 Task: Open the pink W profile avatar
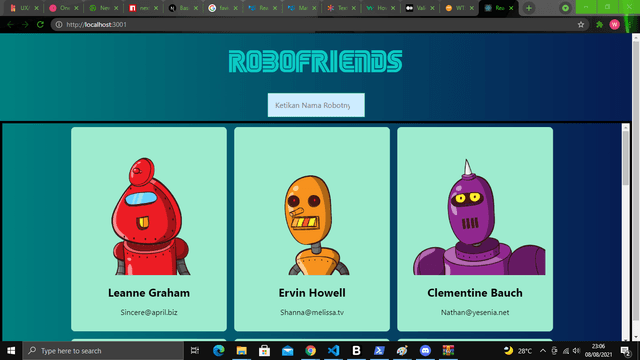pos(614,24)
